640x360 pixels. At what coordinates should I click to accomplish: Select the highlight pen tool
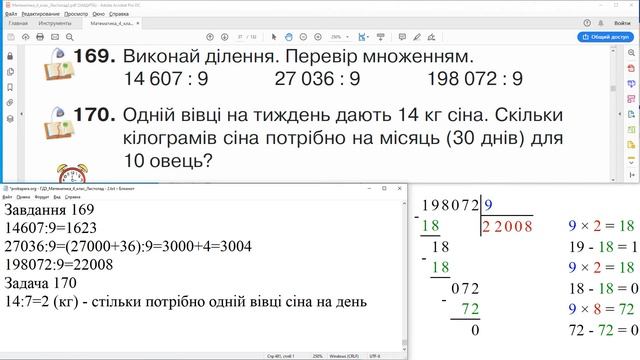point(417,37)
